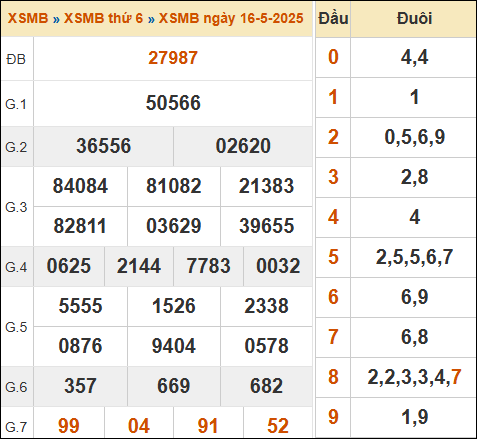477x439 pixels.
Task: Select first prize number 50566
Action: 173,103
